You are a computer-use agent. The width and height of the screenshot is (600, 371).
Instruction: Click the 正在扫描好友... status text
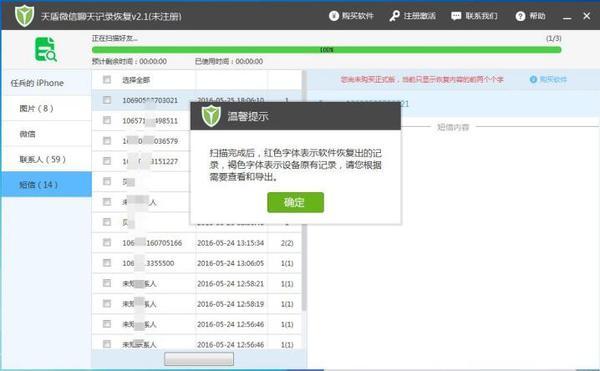point(115,38)
